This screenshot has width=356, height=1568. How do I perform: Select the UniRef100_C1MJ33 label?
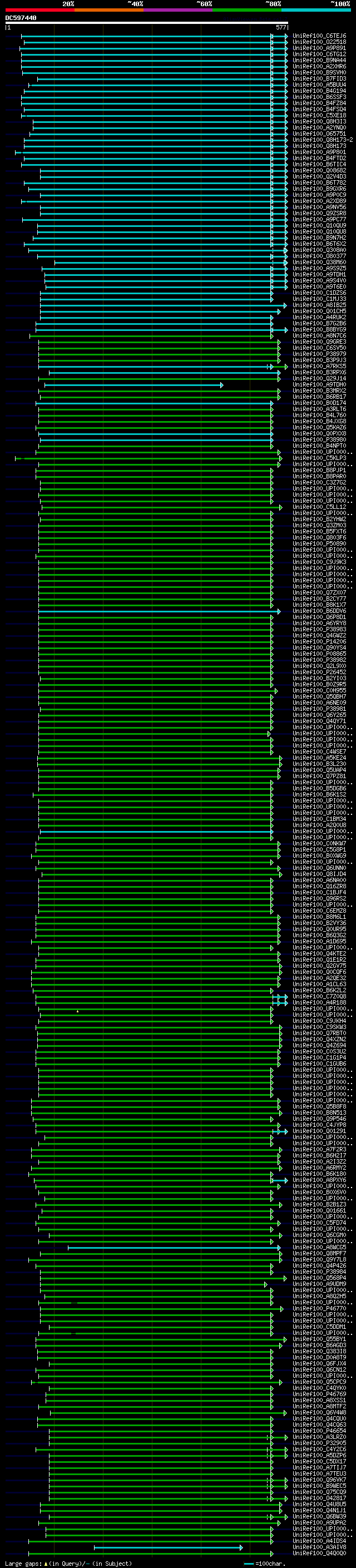(319, 299)
